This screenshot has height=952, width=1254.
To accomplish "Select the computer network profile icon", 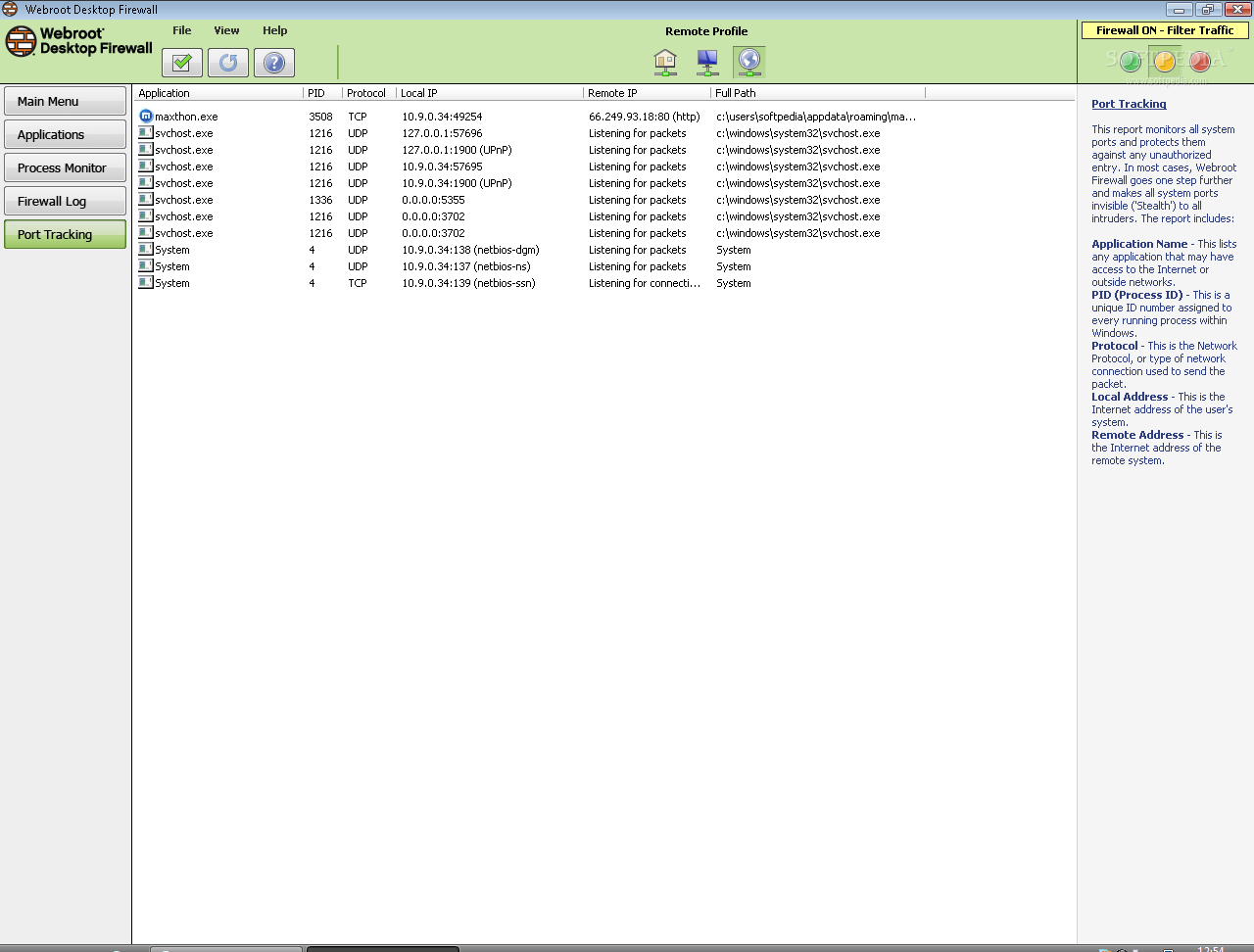I will point(707,62).
